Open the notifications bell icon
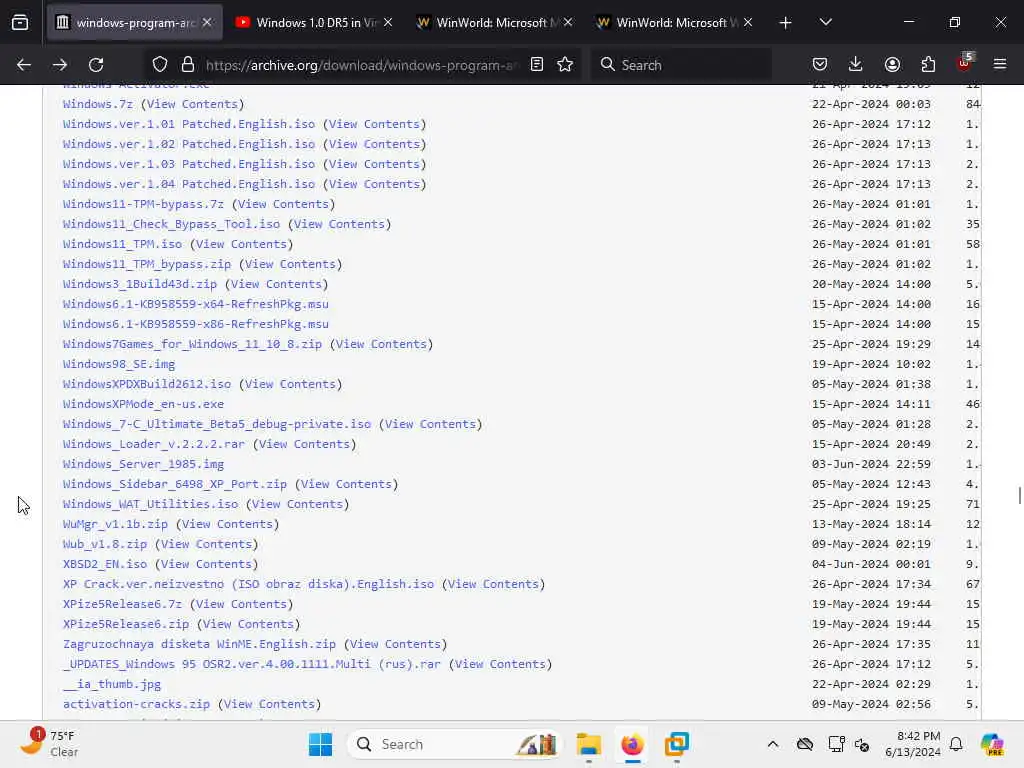This screenshot has width=1024, height=768. click(956, 744)
